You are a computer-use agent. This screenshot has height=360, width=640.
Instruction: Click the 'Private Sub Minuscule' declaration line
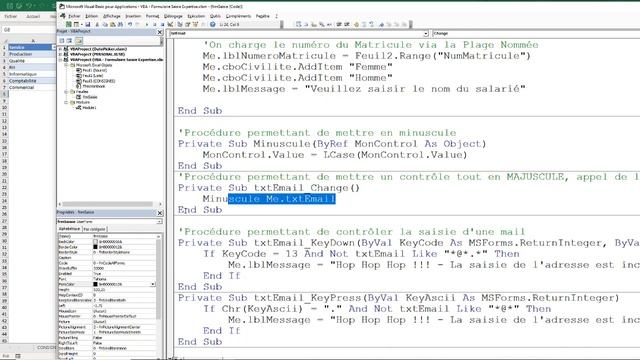click(x=332, y=144)
